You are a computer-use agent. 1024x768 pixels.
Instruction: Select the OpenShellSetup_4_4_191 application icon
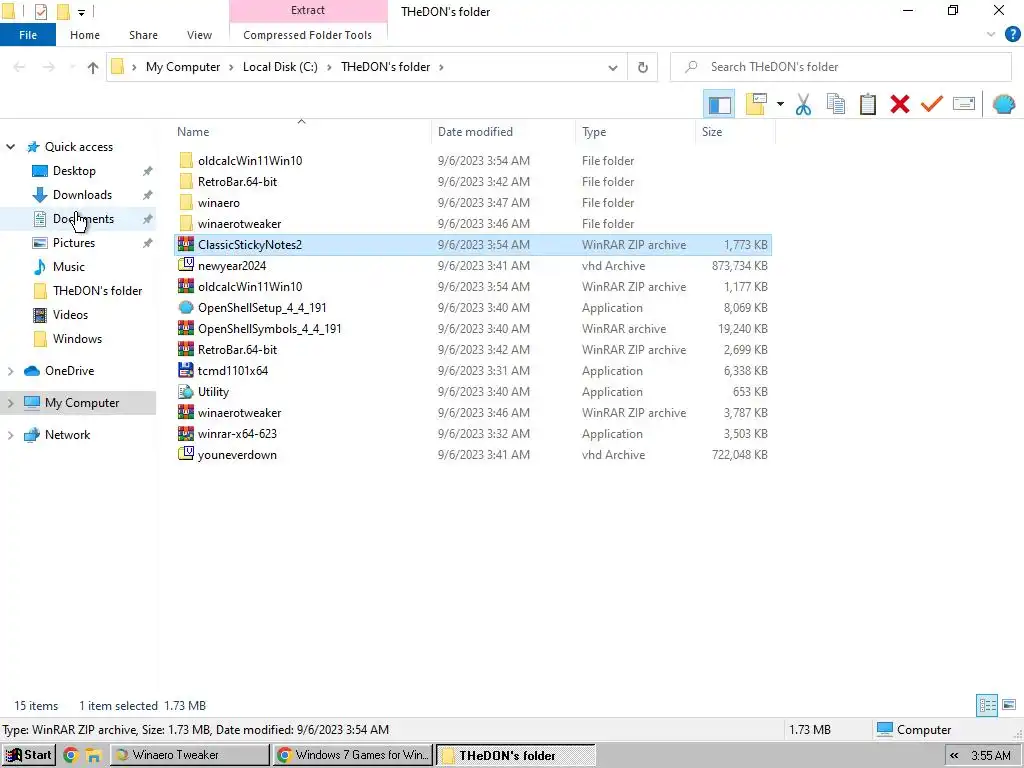click(x=186, y=308)
